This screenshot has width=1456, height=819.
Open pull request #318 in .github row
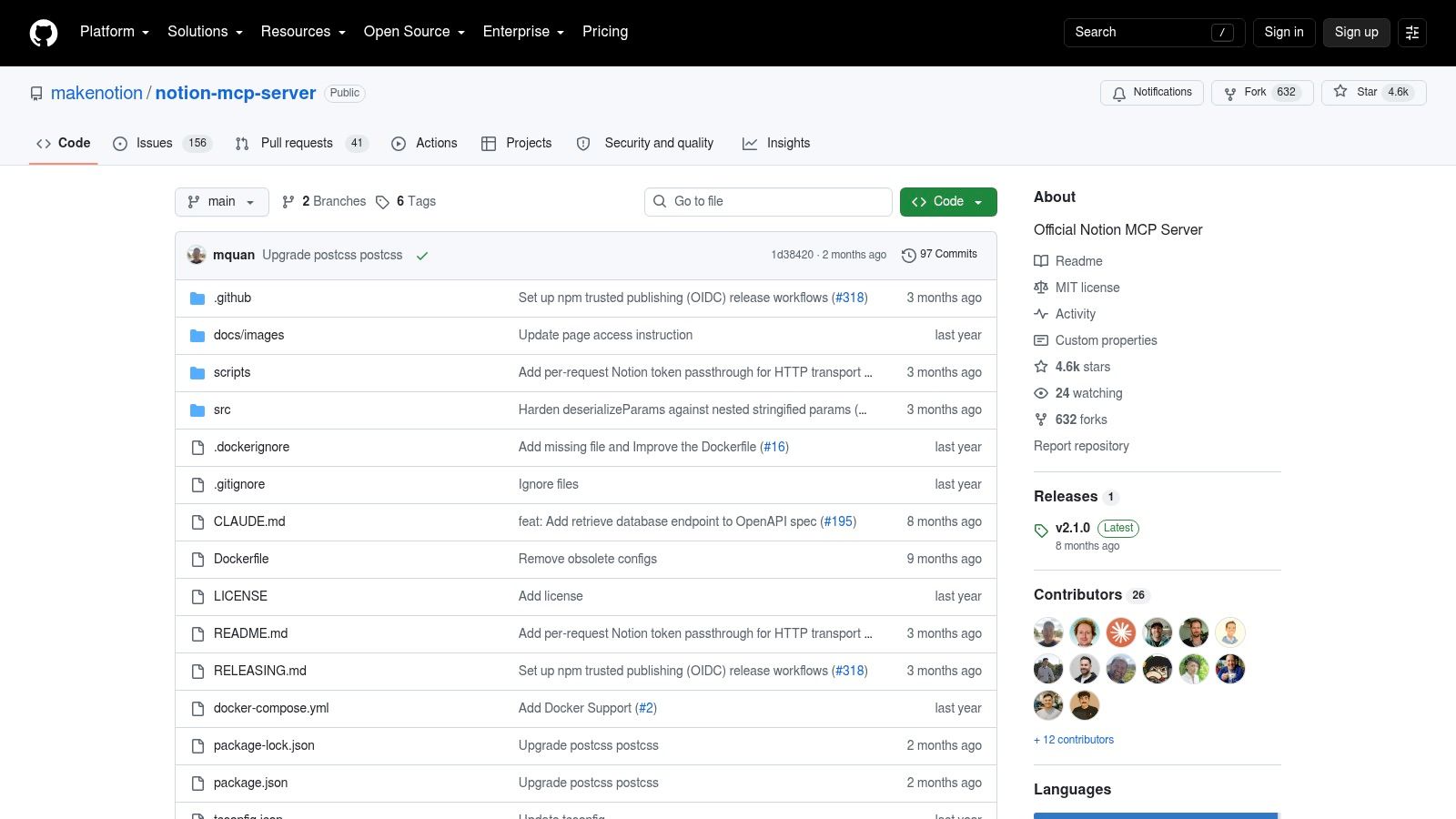click(851, 298)
